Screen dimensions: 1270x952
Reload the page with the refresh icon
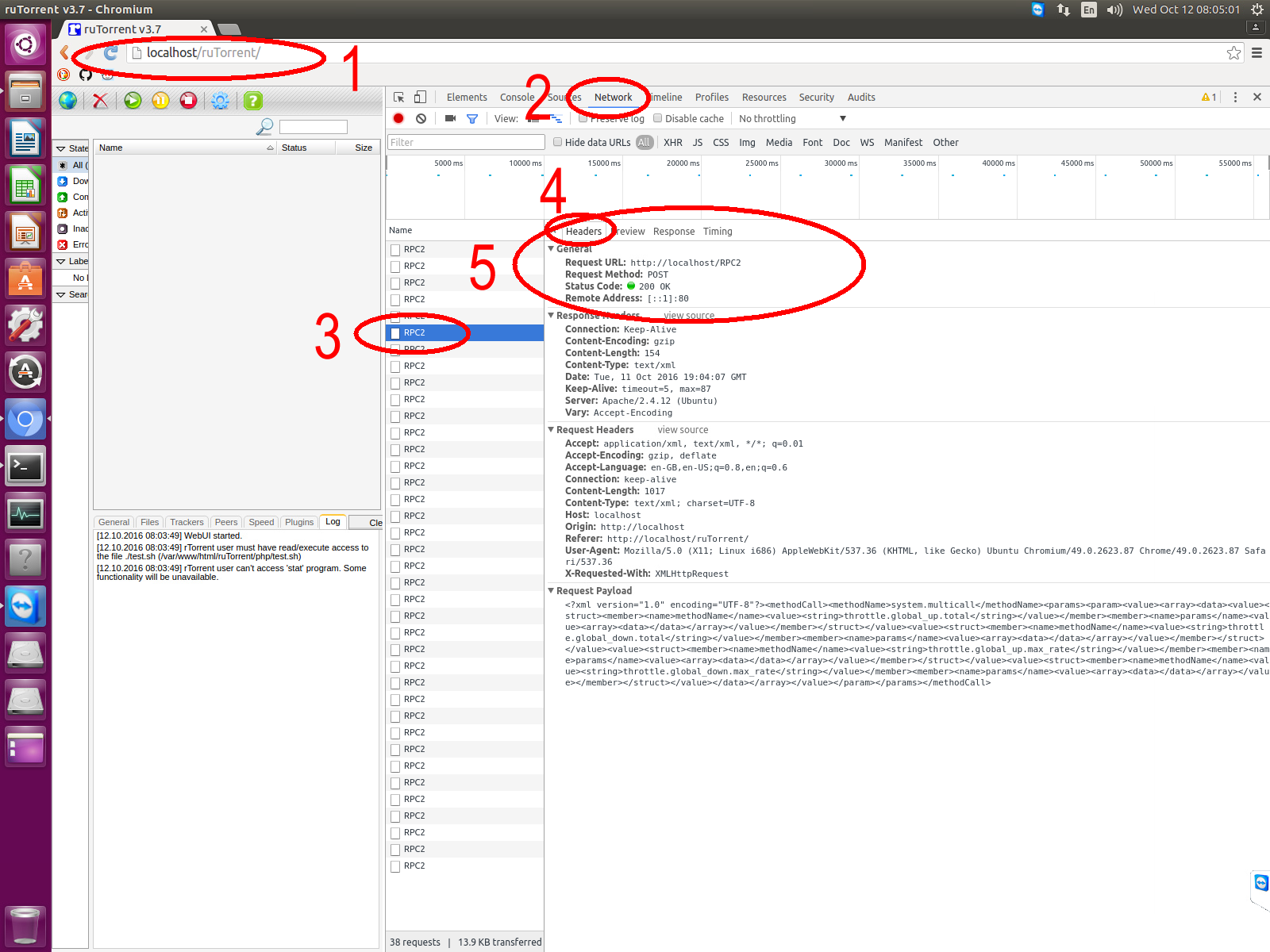pos(110,53)
